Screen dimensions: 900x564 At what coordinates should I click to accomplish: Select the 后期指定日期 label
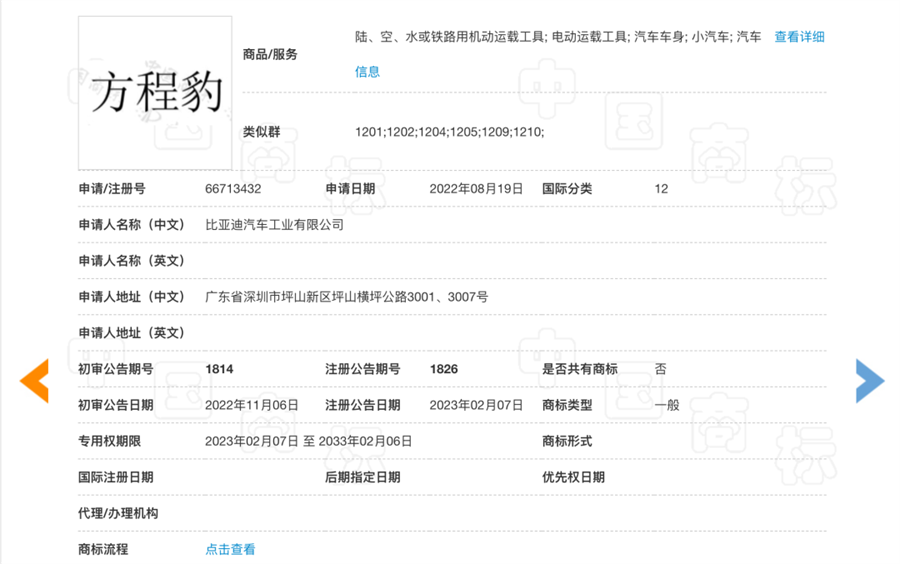click(x=363, y=477)
